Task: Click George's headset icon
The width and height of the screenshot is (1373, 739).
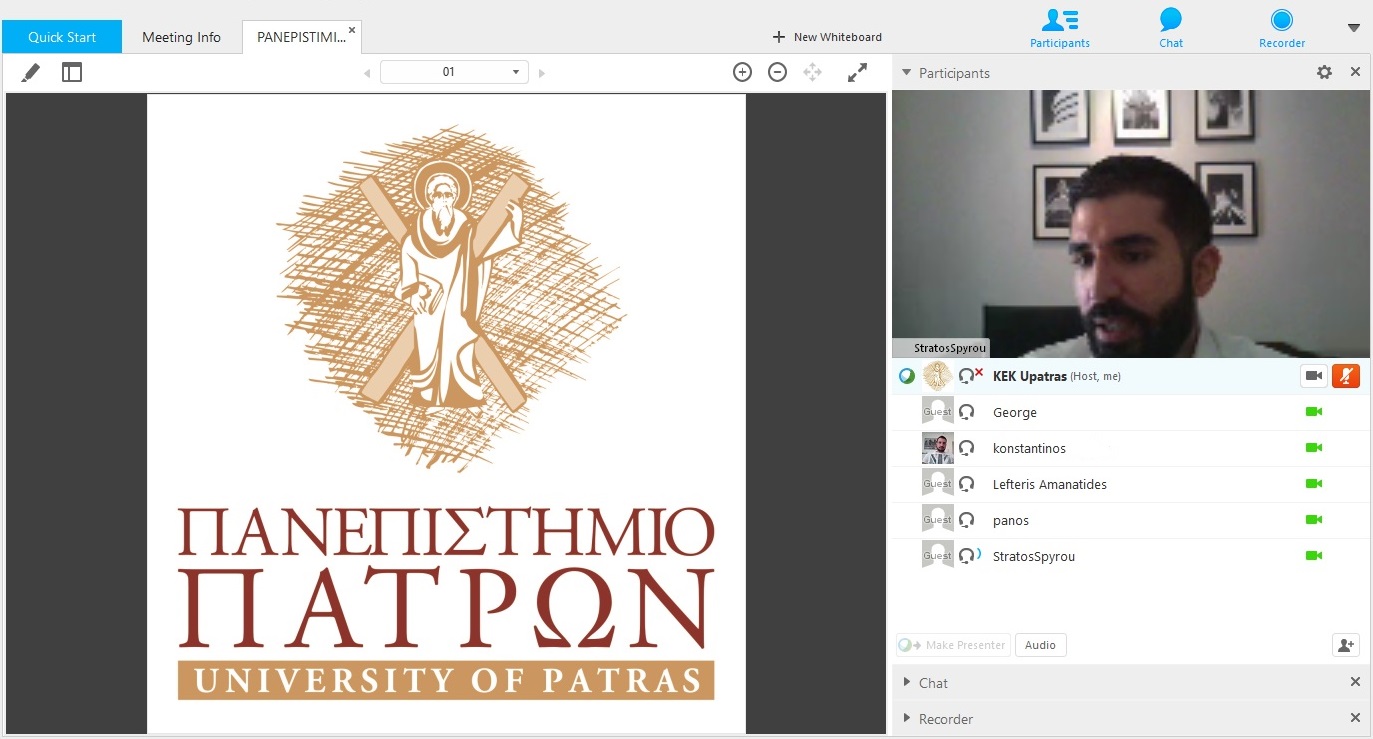Action: [966, 412]
